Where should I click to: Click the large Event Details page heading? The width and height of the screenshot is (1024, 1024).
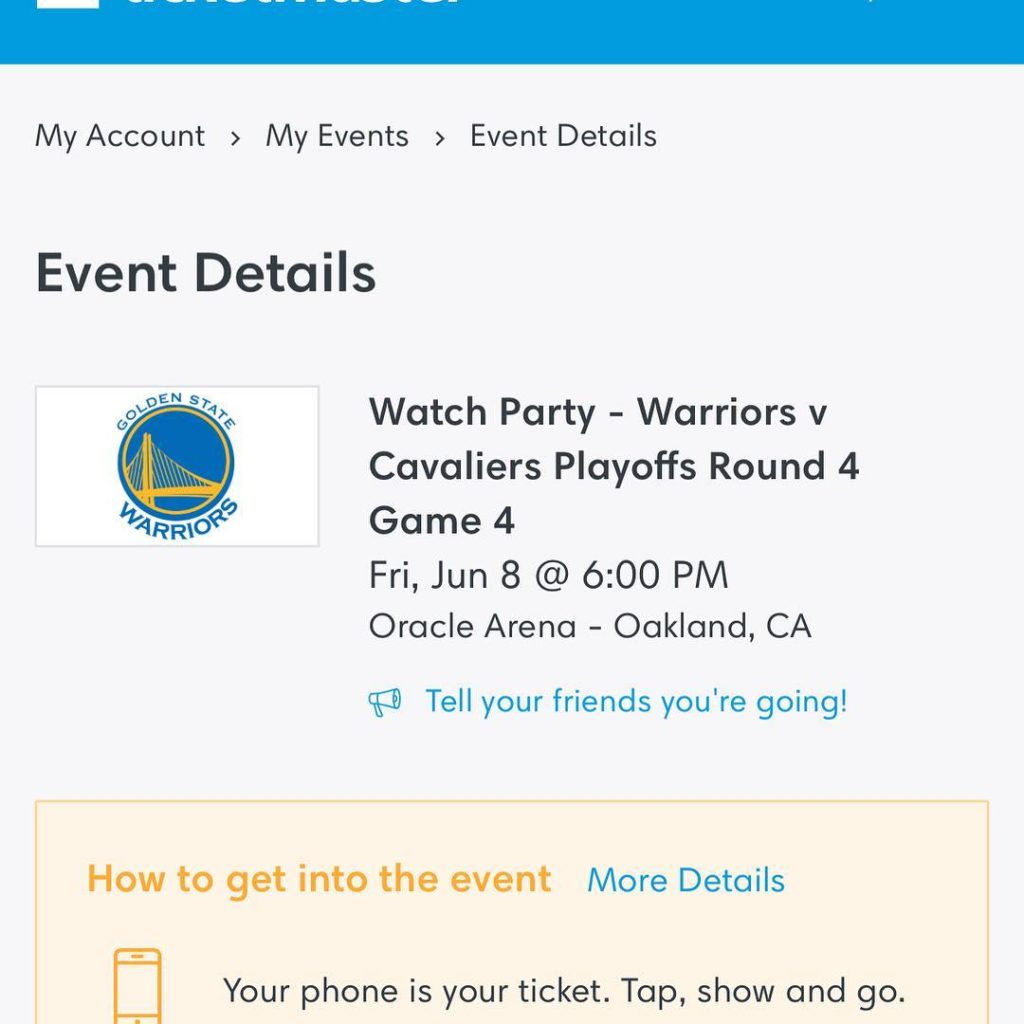coord(206,273)
